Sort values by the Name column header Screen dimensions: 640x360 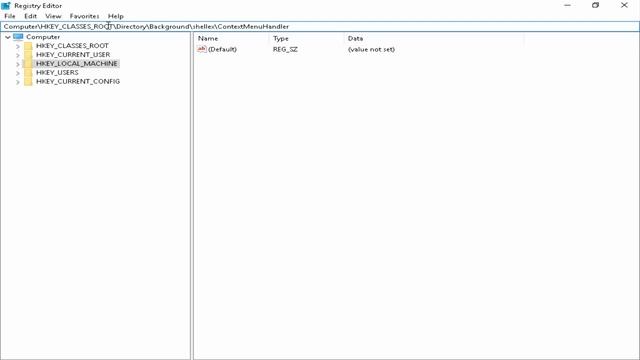click(x=231, y=38)
